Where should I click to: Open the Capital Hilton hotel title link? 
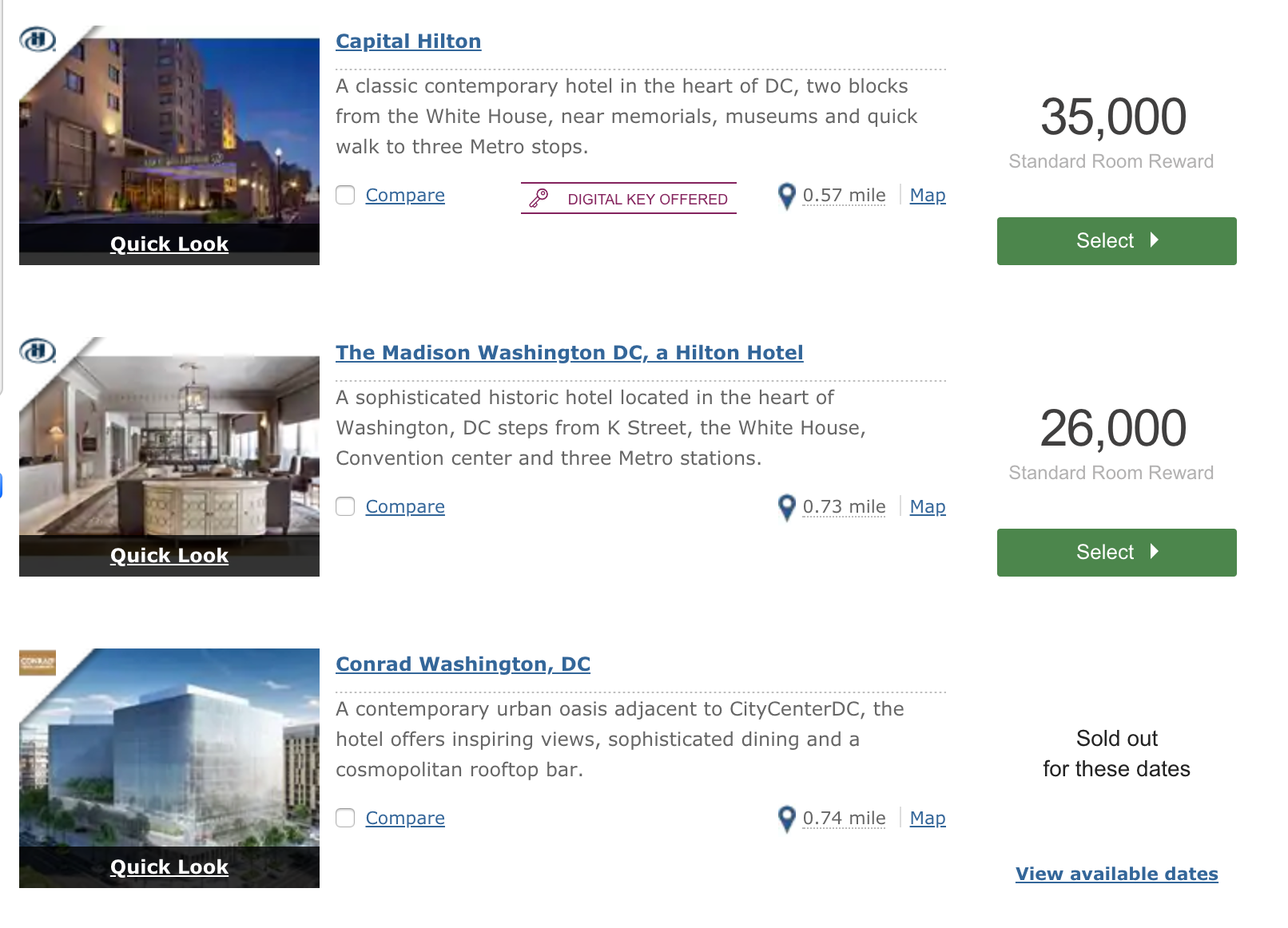(408, 41)
